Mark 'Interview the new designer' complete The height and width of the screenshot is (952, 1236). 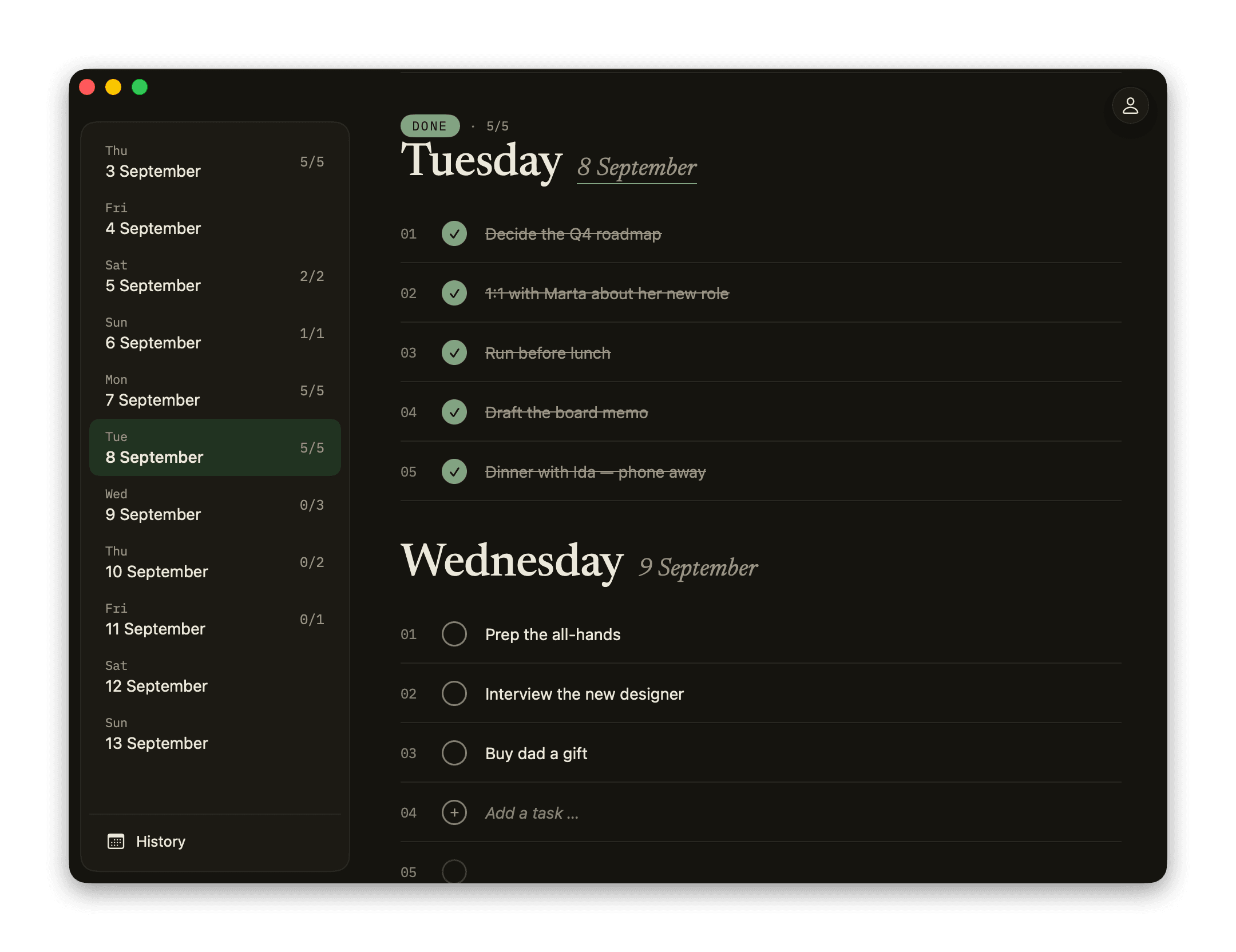tap(454, 693)
